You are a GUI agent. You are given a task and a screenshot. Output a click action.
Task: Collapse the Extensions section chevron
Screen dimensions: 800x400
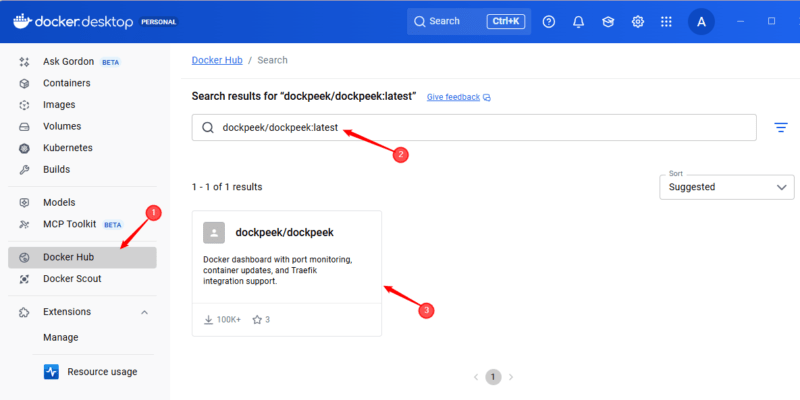pos(144,312)
